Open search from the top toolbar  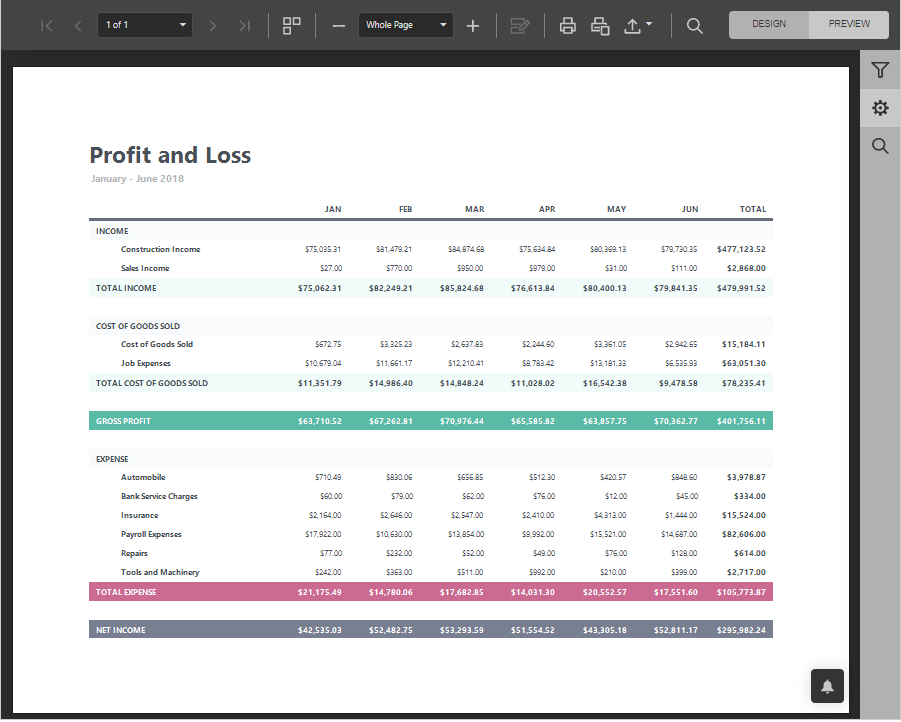coord(695,26)
